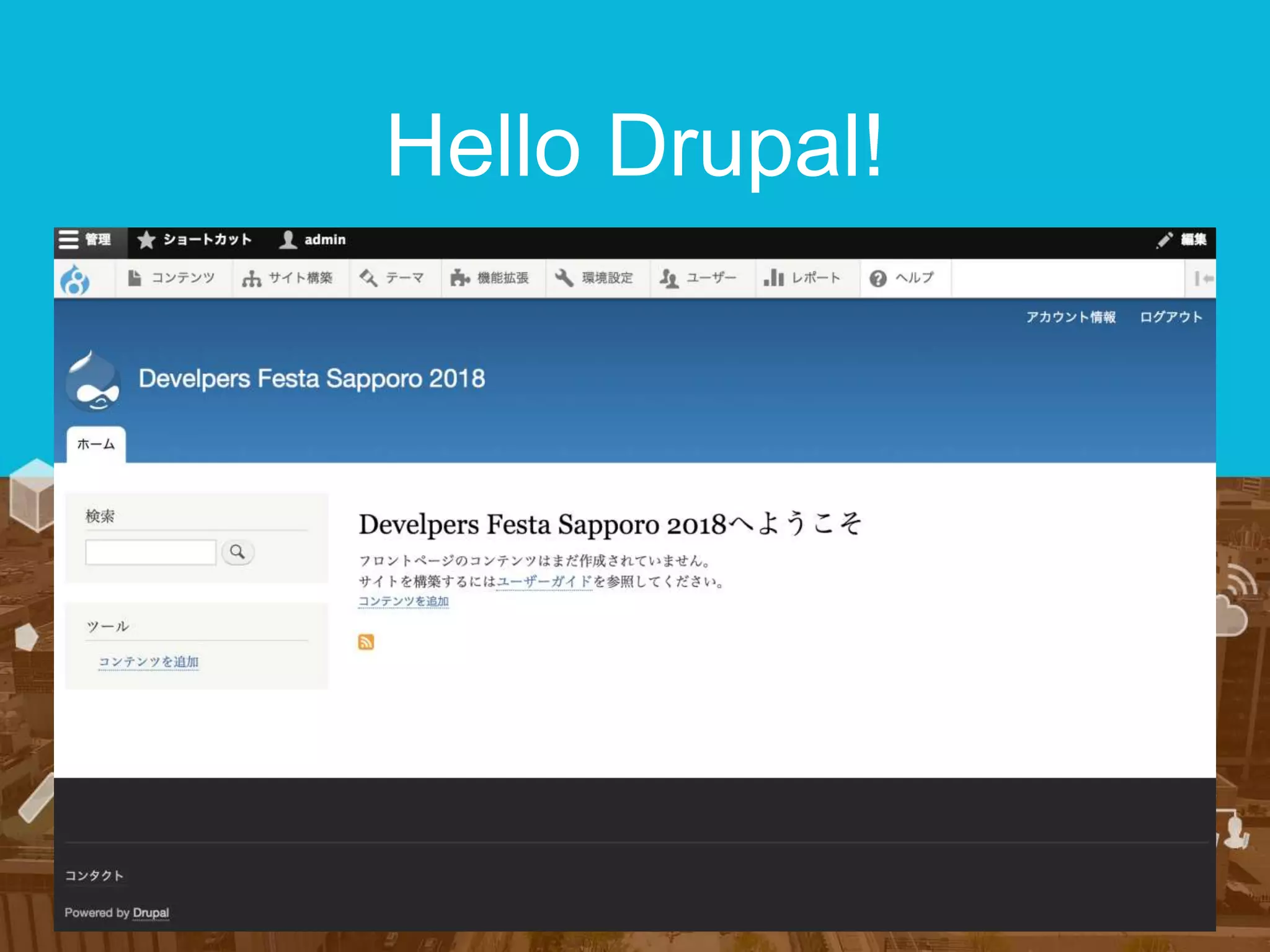
Task: Click the アカウント情報 link
Action: (x=1070, y=317)
